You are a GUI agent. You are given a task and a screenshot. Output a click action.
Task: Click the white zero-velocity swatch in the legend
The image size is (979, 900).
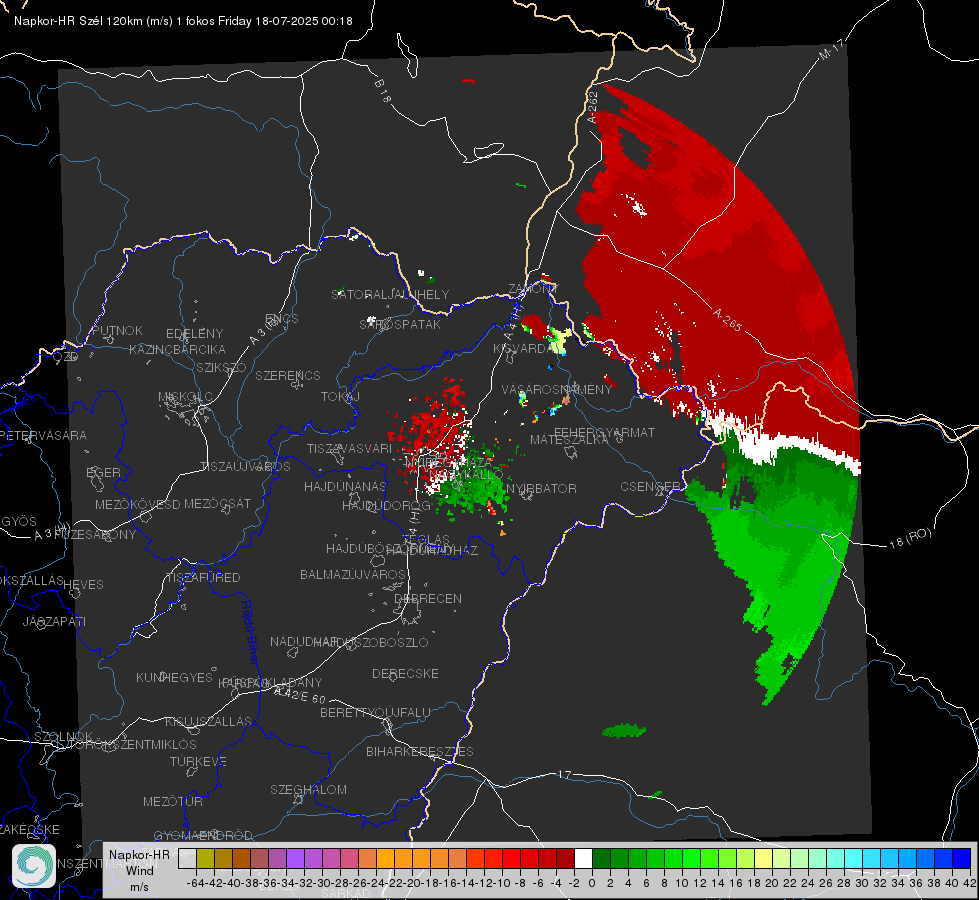pyautogui.click(x=583, y=858)
